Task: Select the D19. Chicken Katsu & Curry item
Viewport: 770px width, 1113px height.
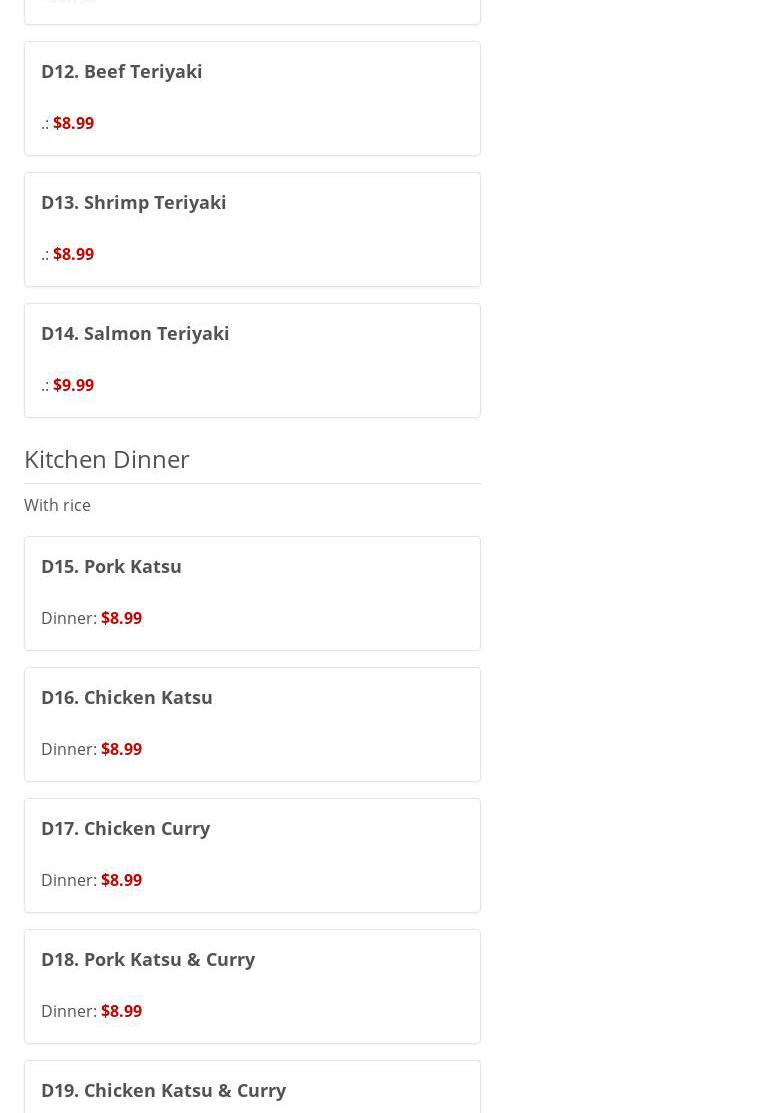Action: point(164,1090)
